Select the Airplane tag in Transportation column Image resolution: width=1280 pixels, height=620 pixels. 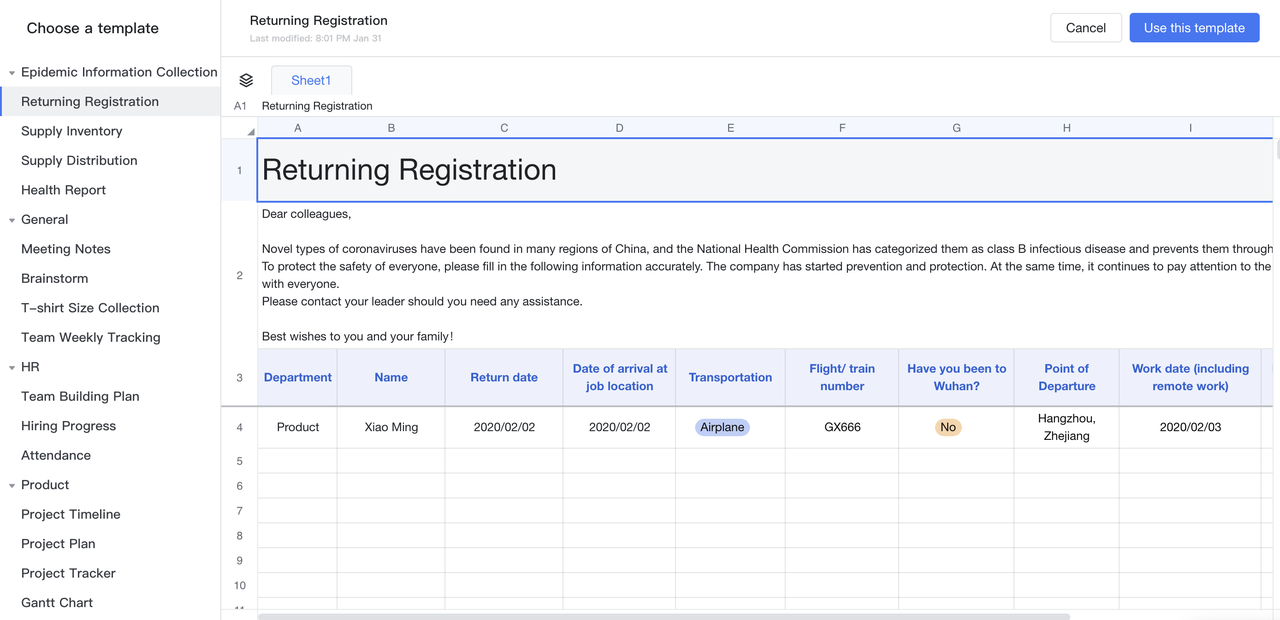[722, 427]
